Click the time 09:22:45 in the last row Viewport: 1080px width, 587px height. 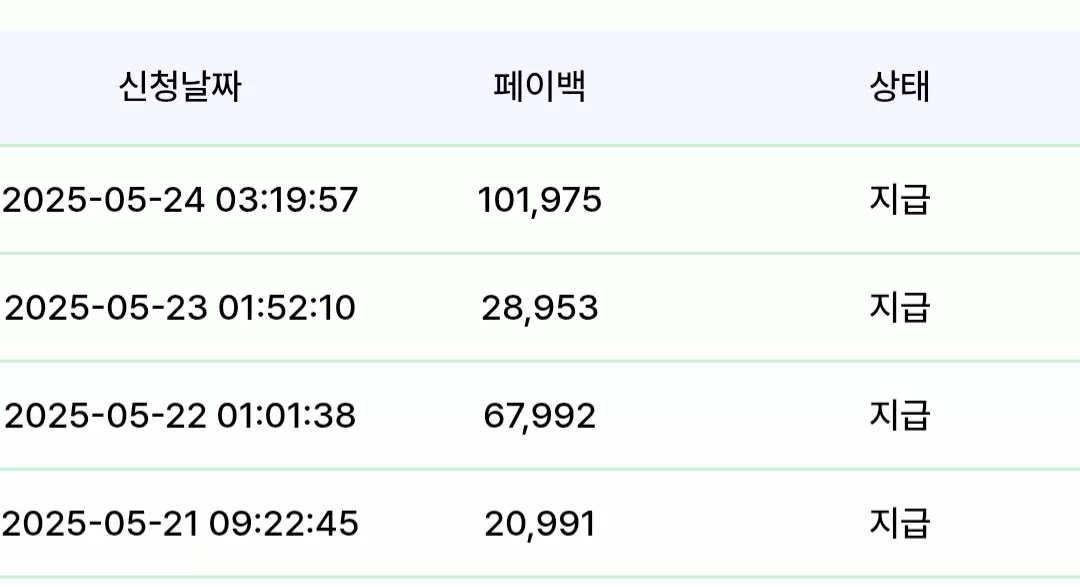click(284, 524)
